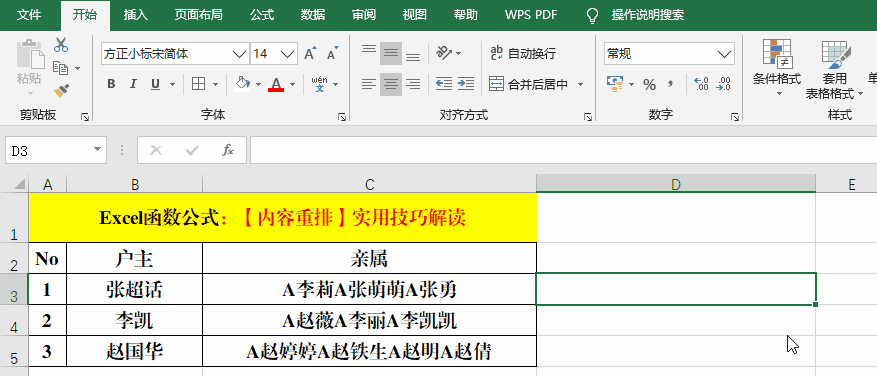Click the text orientation icon
Viewport: 877px width, 376px height.
click(444, 53)
